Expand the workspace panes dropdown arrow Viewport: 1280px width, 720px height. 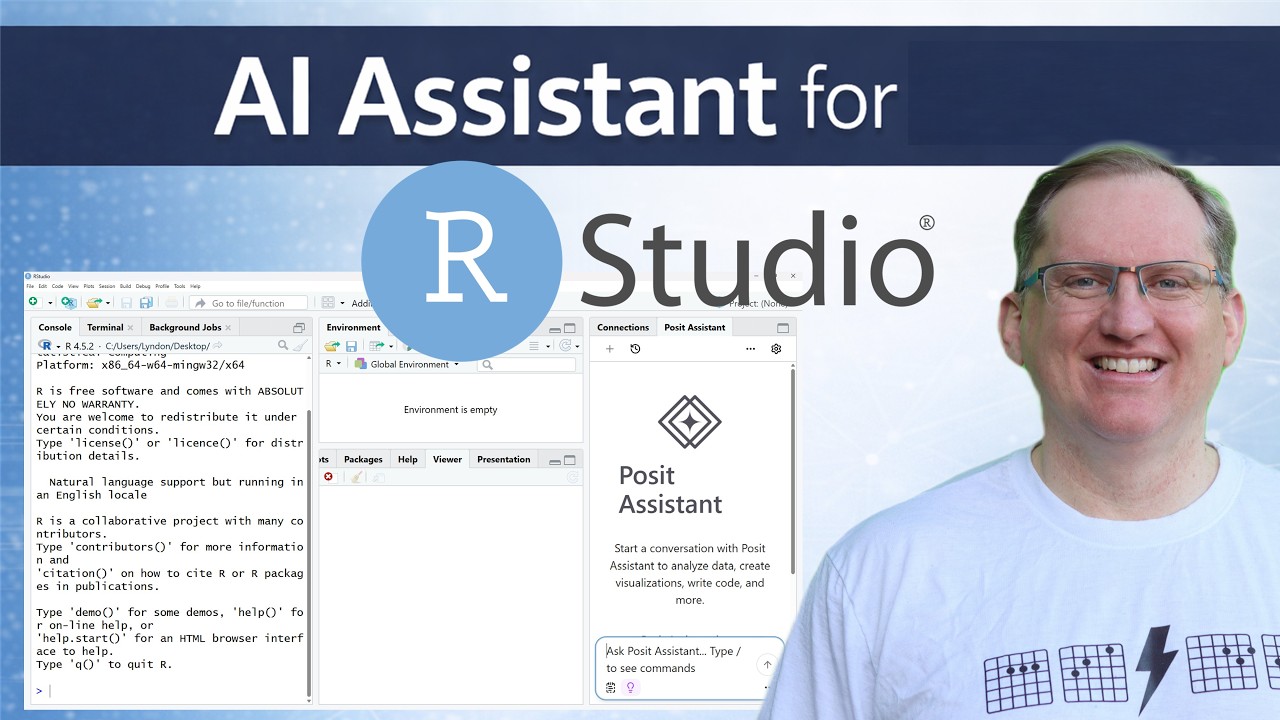point(342,303)
